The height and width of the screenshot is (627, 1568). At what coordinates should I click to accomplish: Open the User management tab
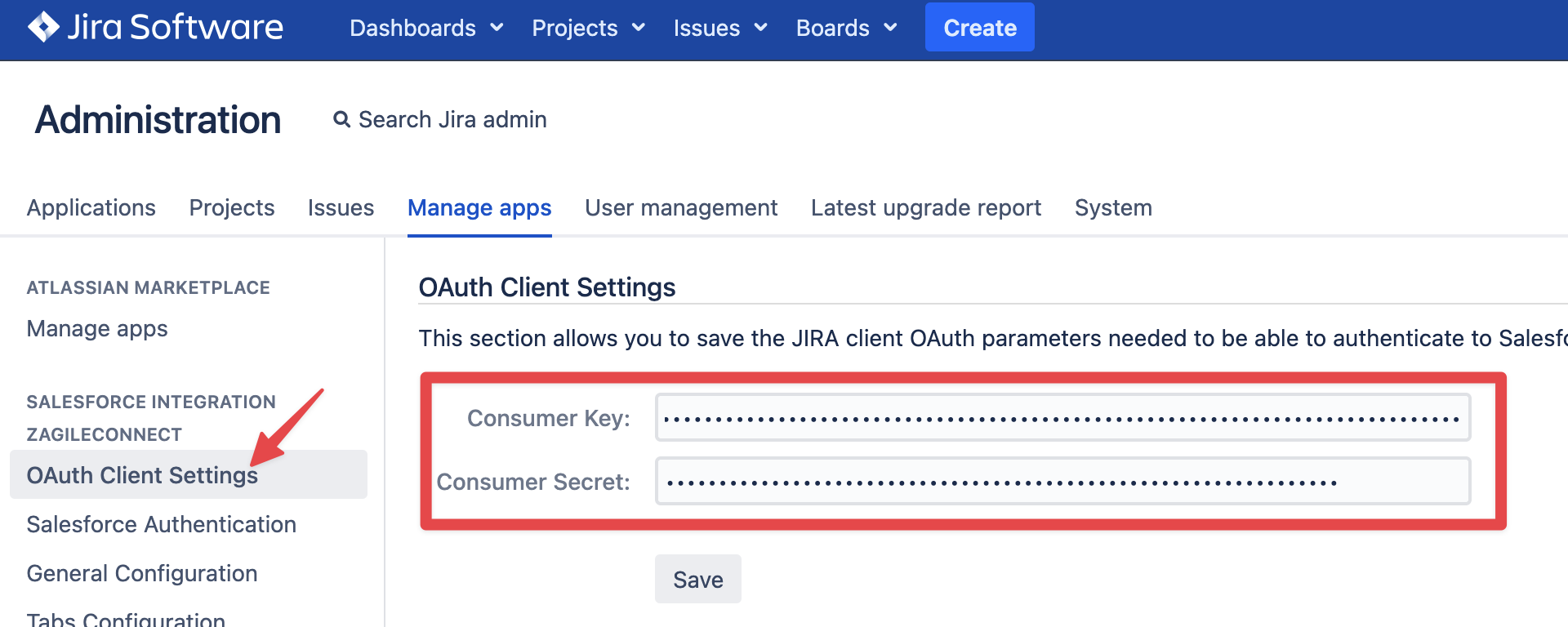pos(681,208)
